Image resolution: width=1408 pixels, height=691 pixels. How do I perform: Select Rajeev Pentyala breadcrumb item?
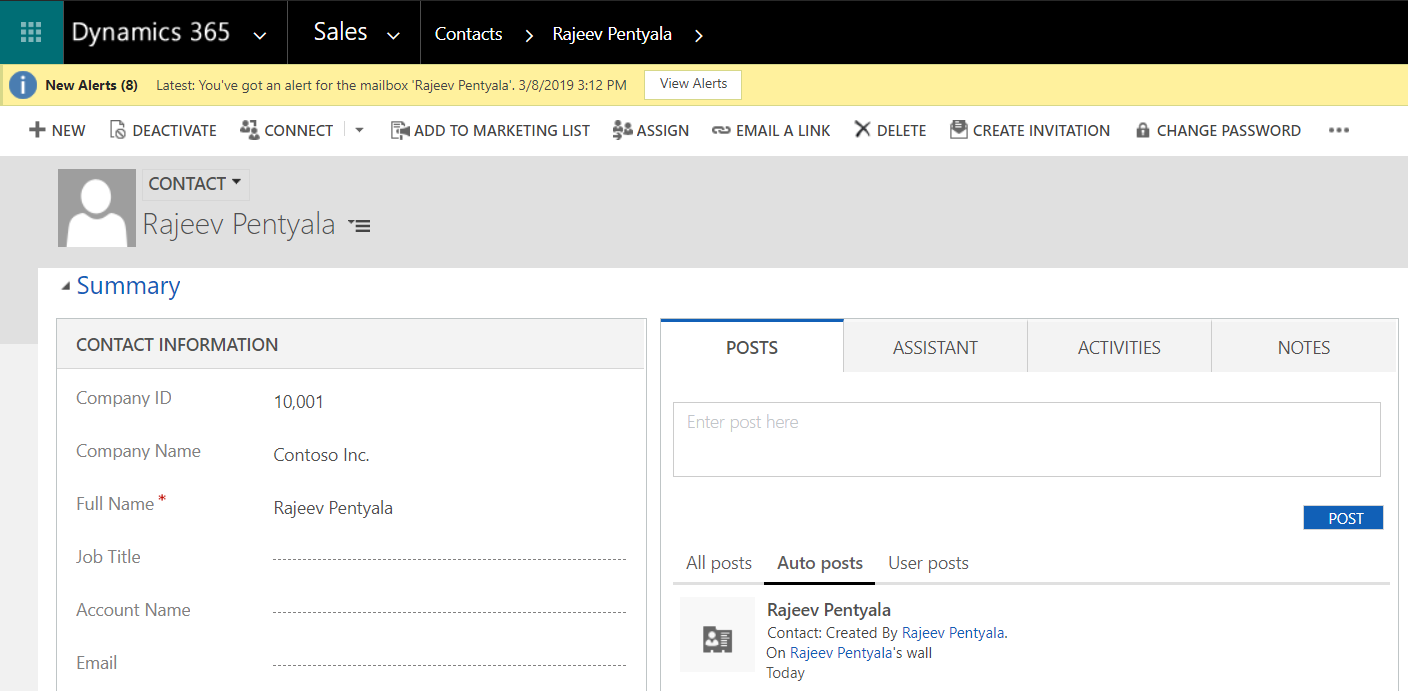tap(612, 34)
